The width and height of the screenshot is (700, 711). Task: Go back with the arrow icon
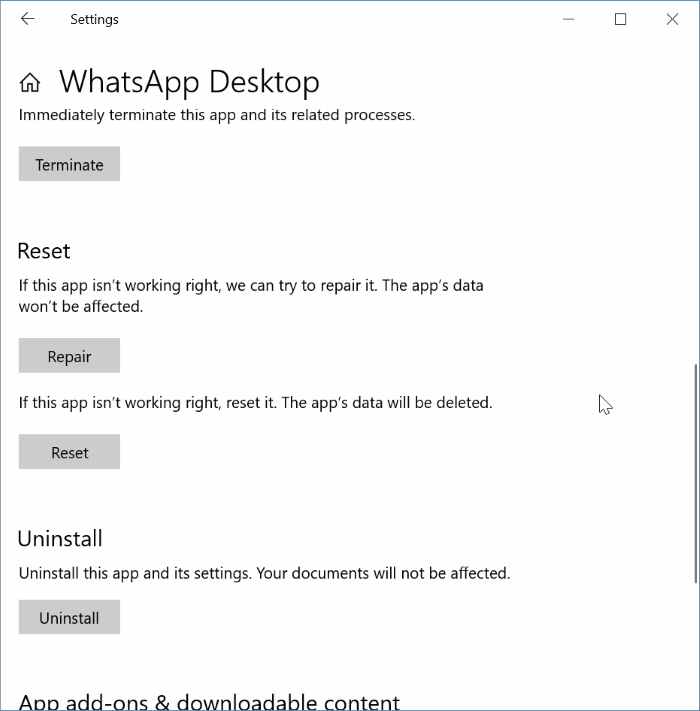[x=28, y=19]
